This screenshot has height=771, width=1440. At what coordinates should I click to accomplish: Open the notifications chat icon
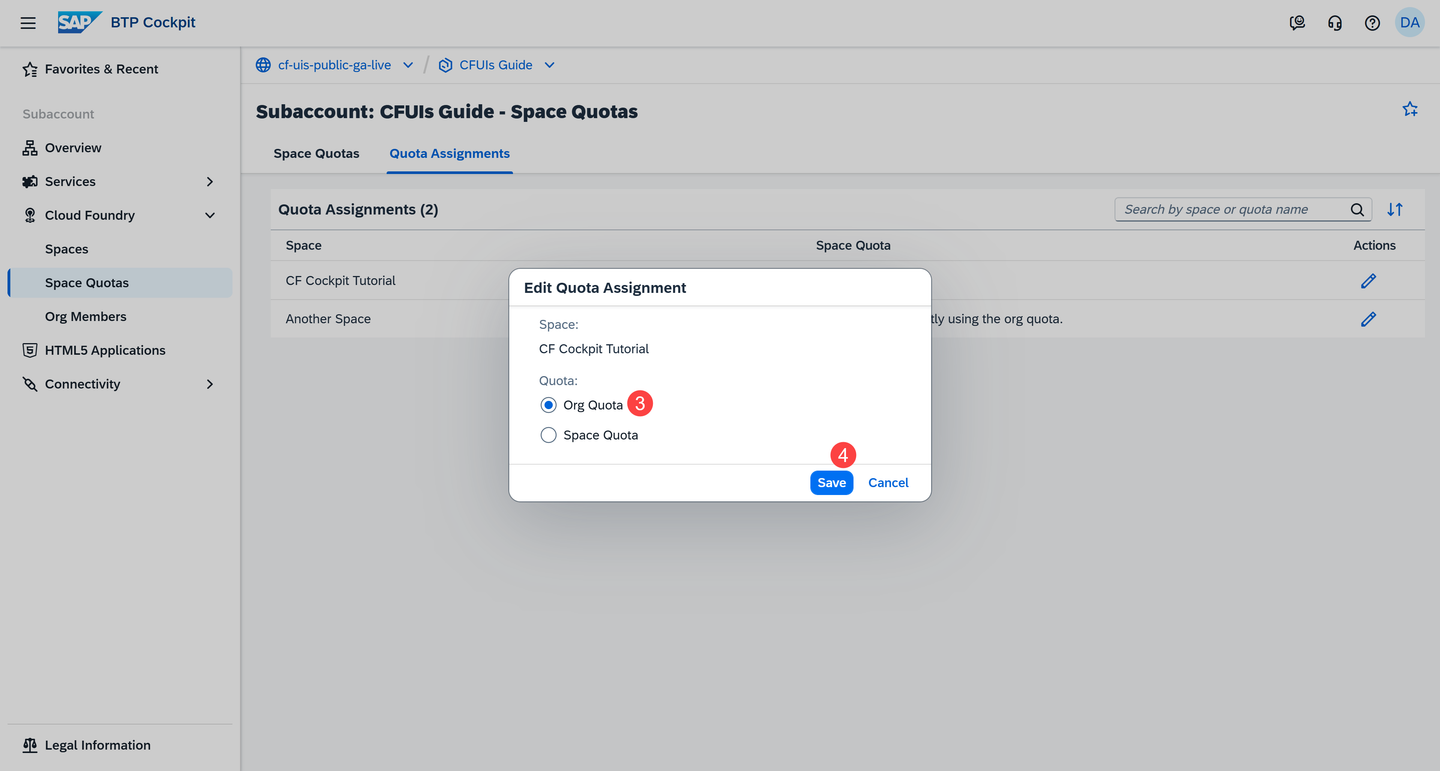(x=1297, y=23)
